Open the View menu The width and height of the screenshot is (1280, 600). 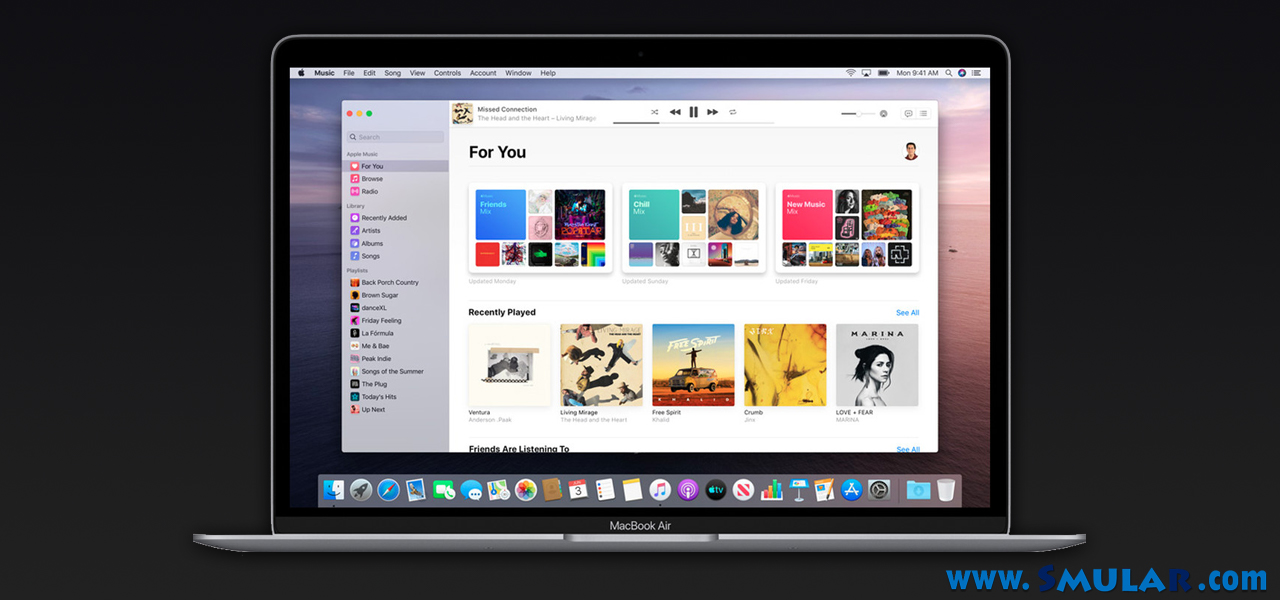(x=417, y=73)
